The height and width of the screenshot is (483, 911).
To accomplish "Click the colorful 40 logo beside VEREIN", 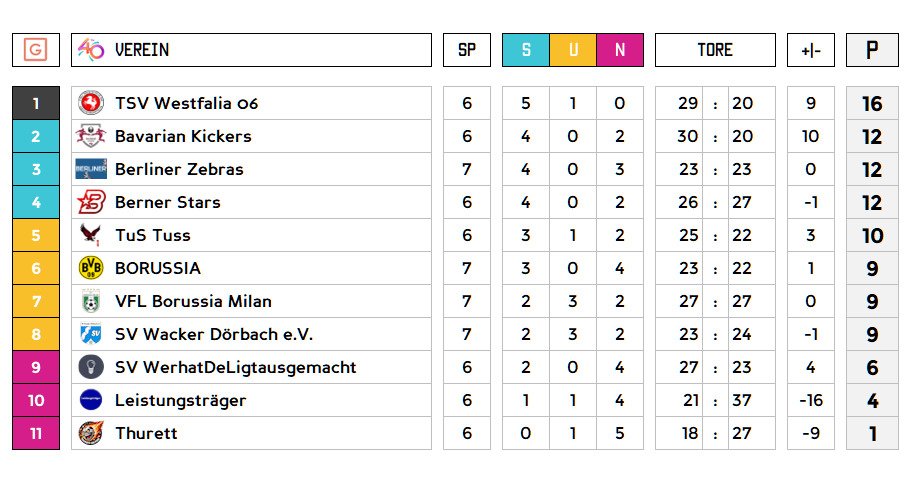I will coord(91,50).
